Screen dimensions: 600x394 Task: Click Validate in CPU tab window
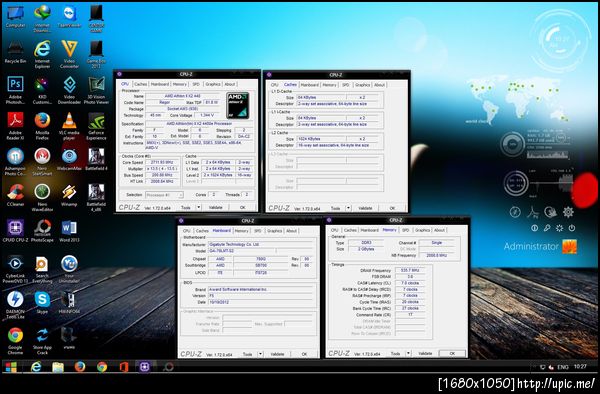[x=215, y=207]
